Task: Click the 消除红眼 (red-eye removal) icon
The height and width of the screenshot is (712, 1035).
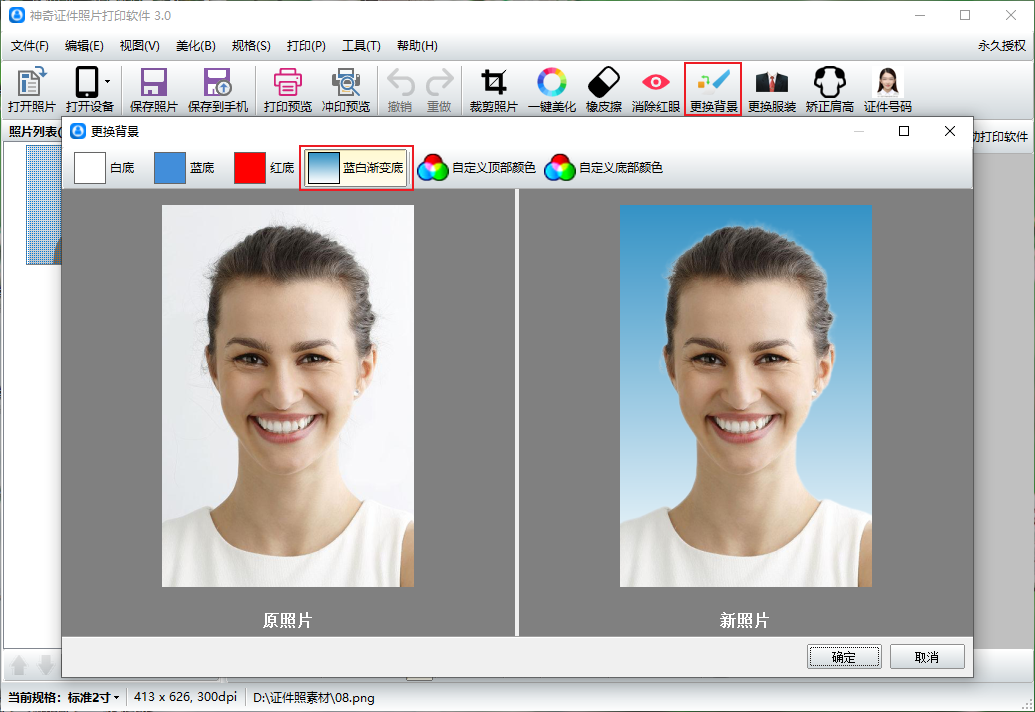Action: [656, 89]
